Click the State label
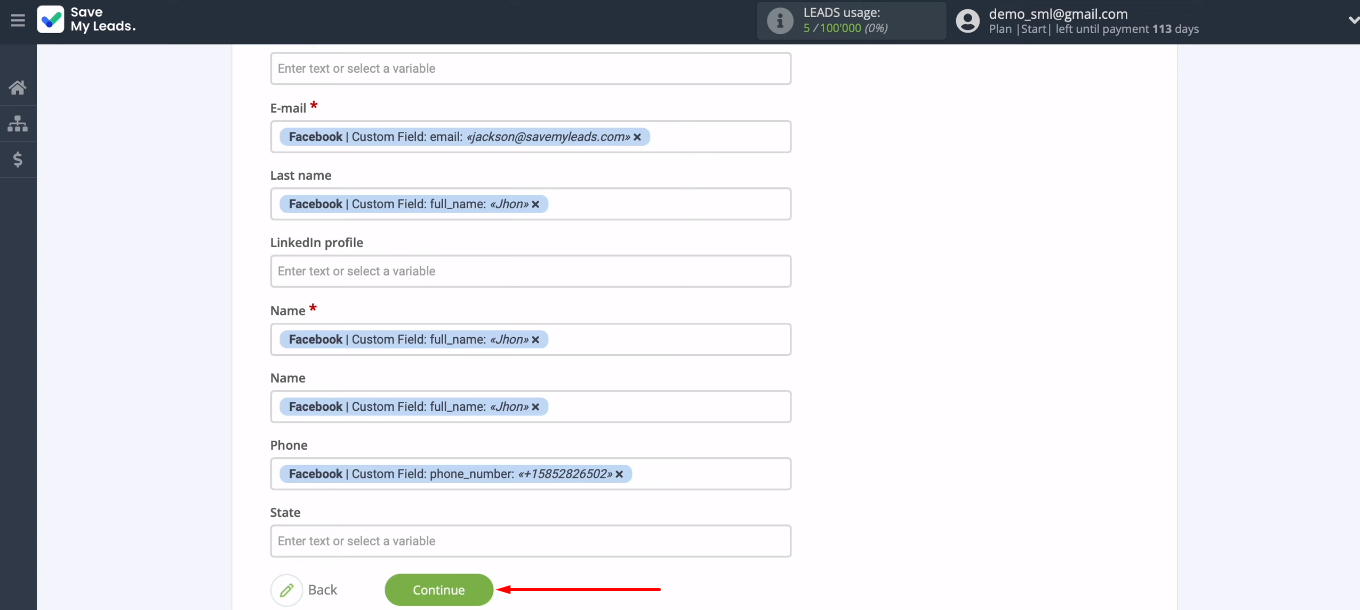The height and width of the screenshot is (610, 1360). (x=285, y=513)
